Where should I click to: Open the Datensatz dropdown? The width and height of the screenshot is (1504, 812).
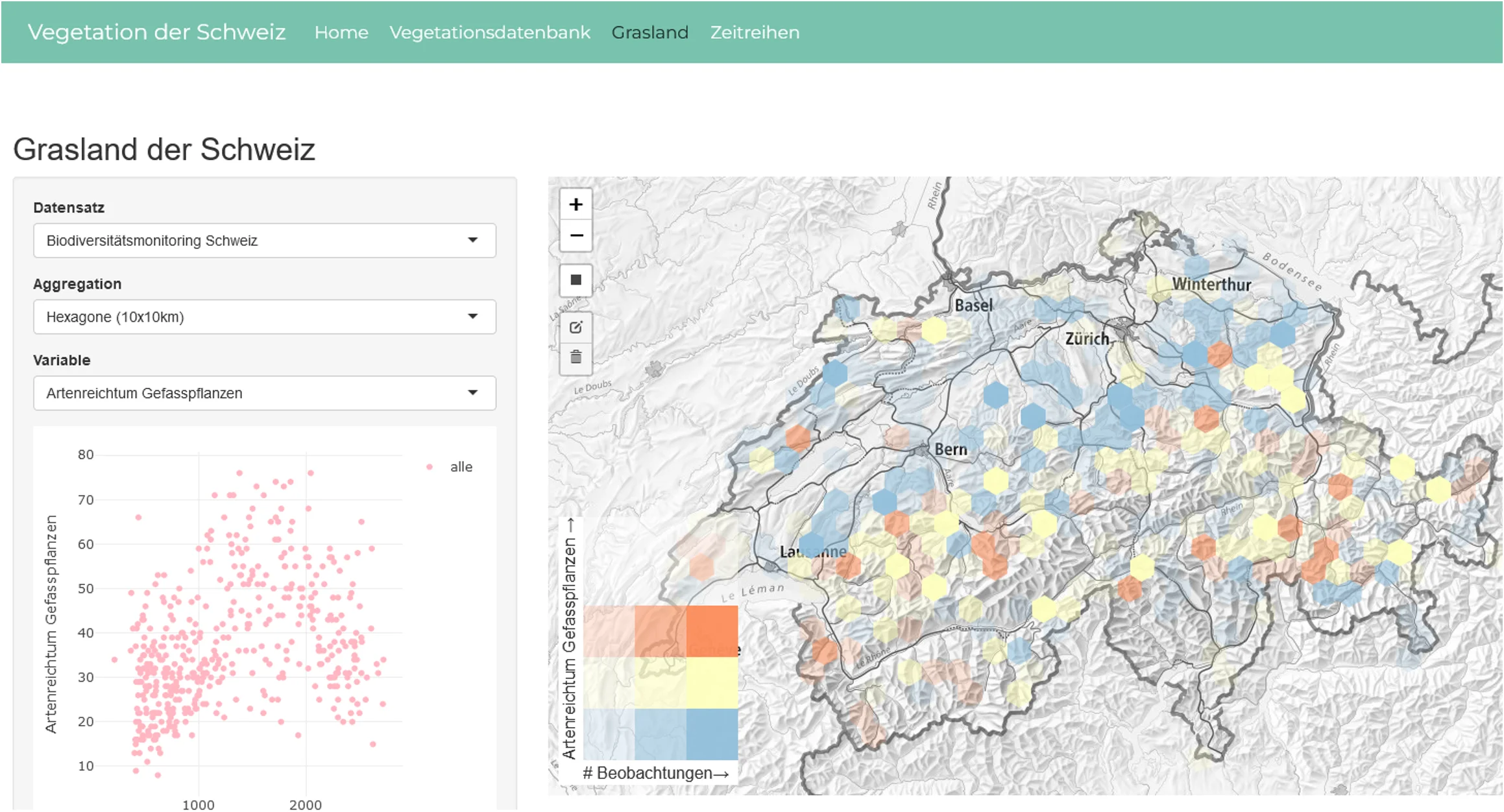(x=264, y=241)
